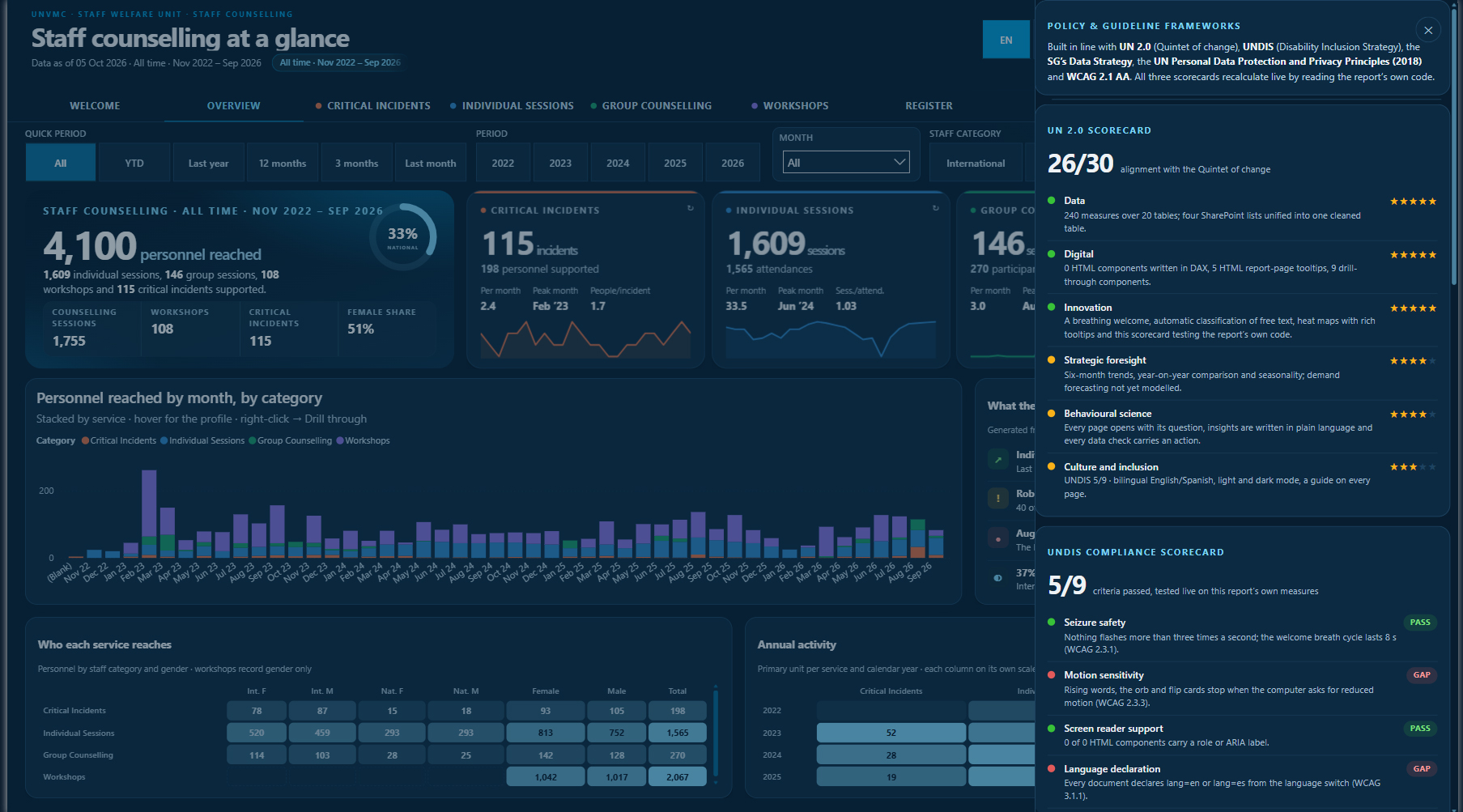Select the 12 months quick period
This screenshot has width=1463, height=812.
[x=283, y=163]
